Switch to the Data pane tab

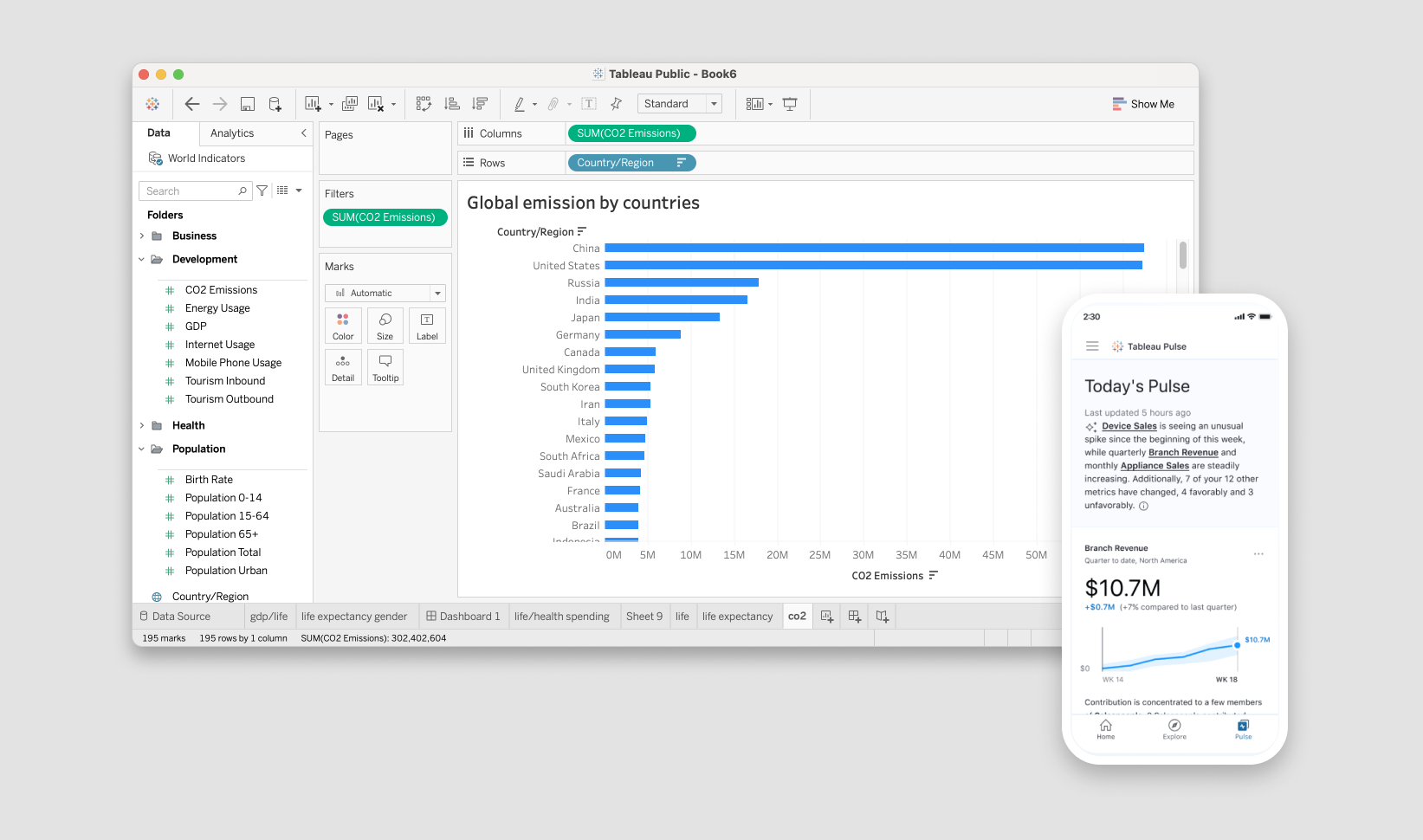point(158,133)
